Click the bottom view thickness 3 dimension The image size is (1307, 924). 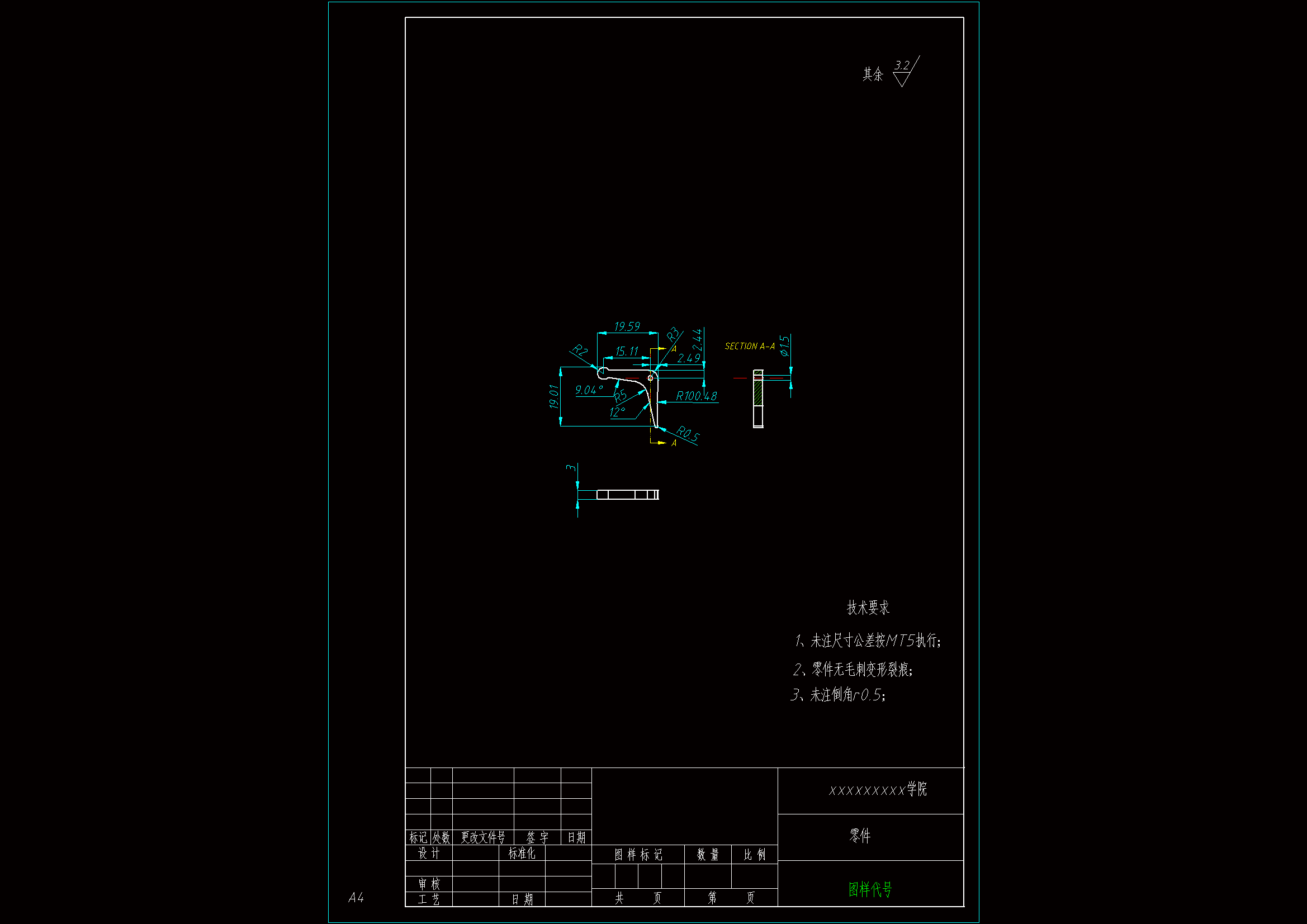pyautogui.click(x=570, y=467)
